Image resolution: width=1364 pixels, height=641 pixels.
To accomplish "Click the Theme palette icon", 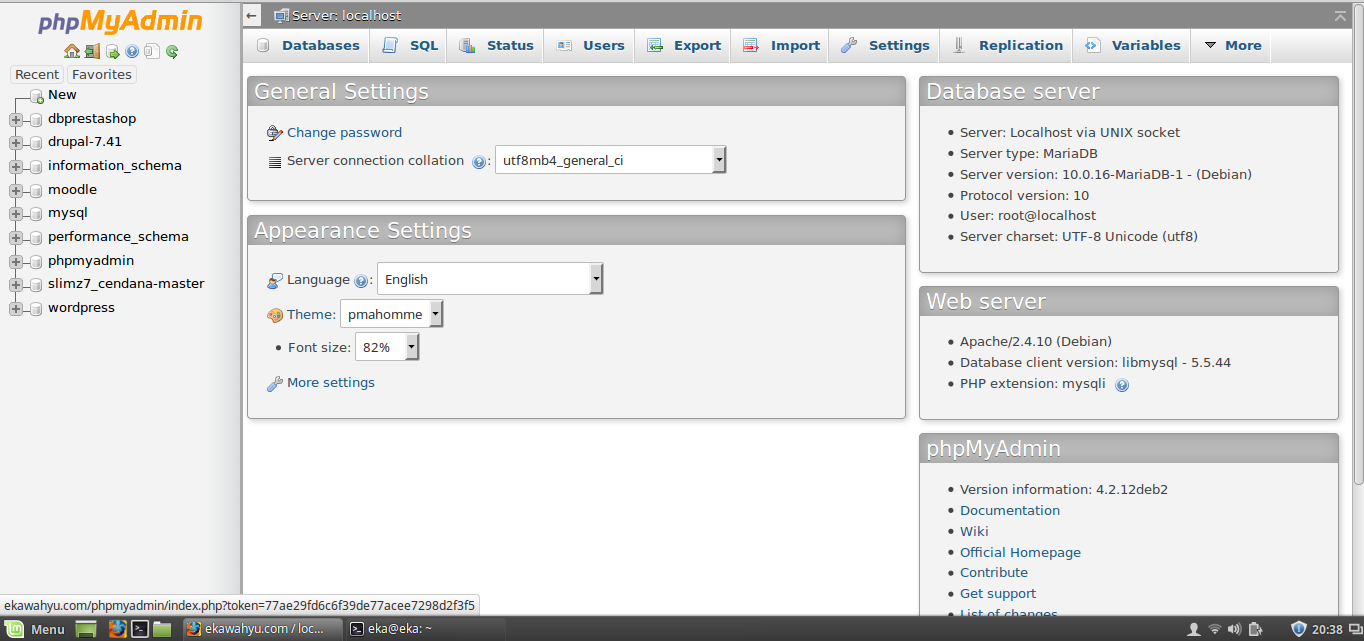I will 275,315.
